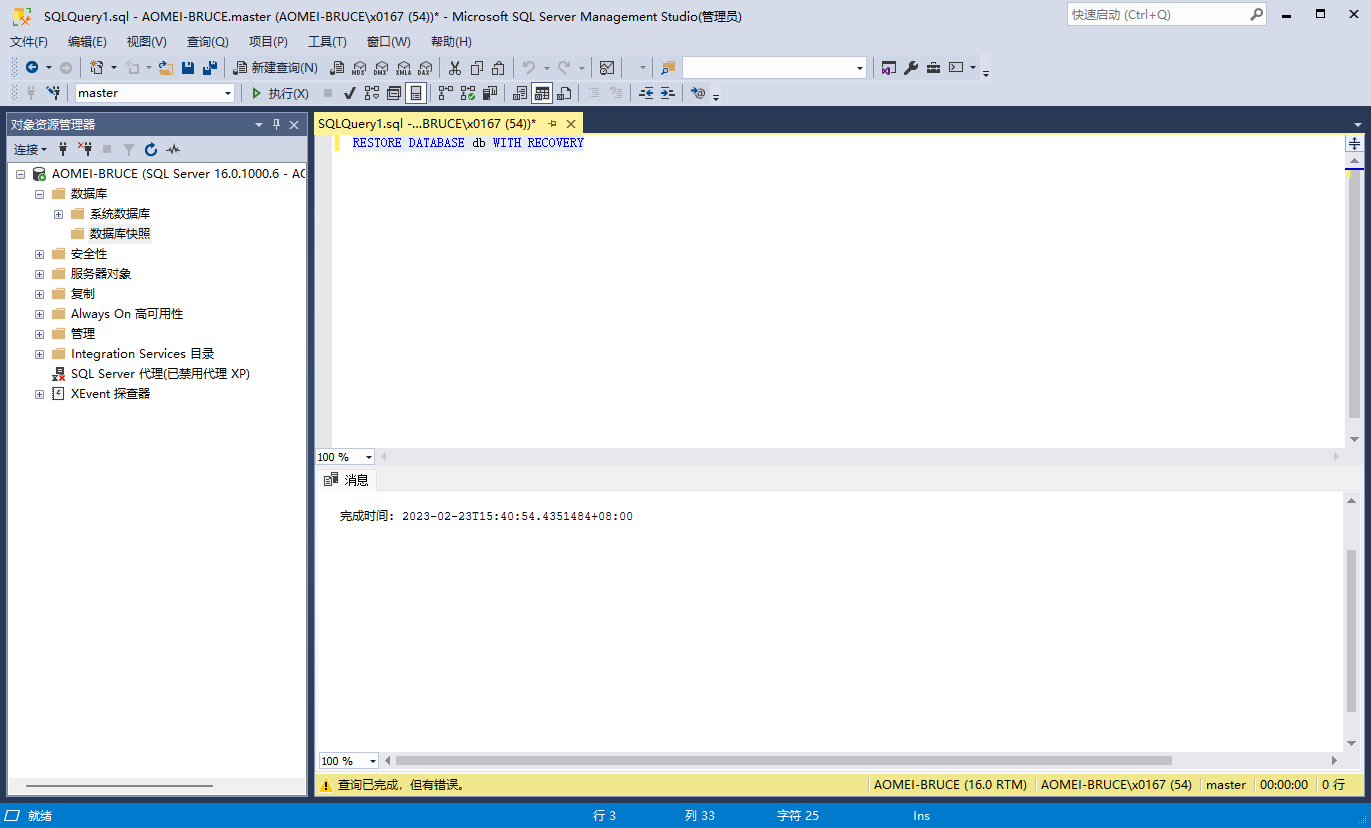The image size is (1371, 828).
Task: Toggle IntelliSense enabled button
Action: pos(416,93)
